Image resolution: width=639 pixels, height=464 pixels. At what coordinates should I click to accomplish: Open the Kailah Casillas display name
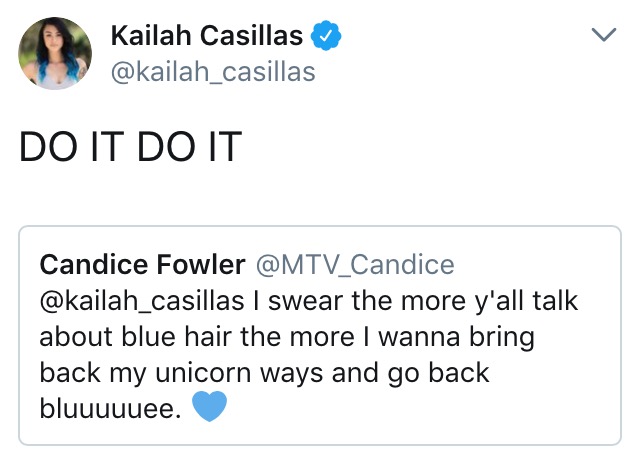tap(207, 35)
